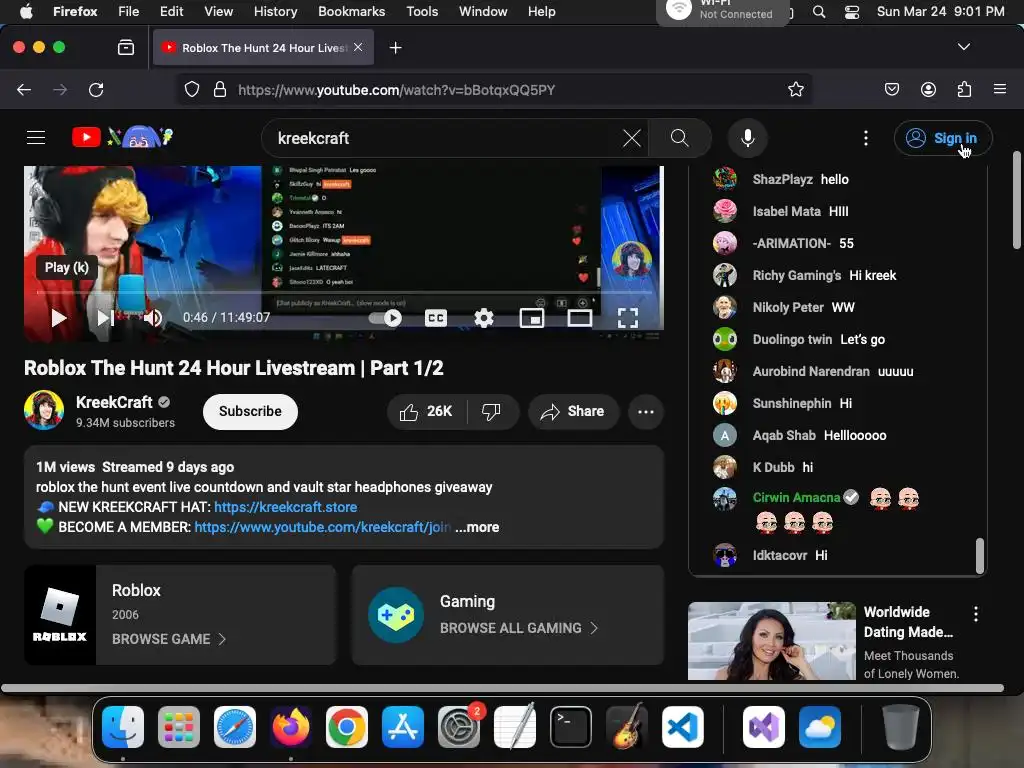The image size is (1024, 768).
Task: Open KreekCraft channel avatar
Action: [44, 410]
